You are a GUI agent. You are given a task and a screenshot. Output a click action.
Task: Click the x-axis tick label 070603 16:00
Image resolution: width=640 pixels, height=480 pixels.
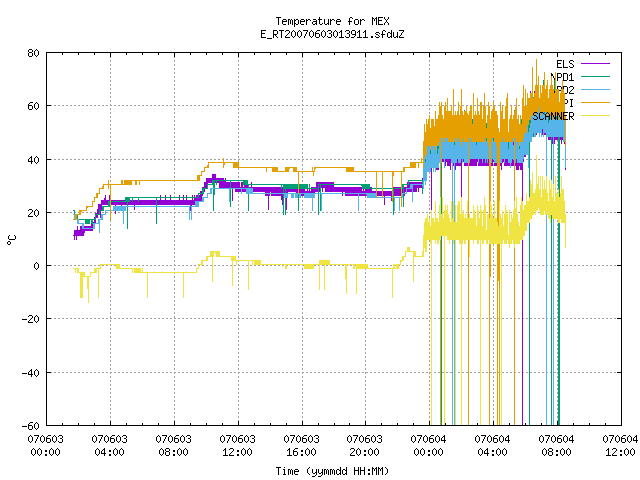[x=302, y=446]
